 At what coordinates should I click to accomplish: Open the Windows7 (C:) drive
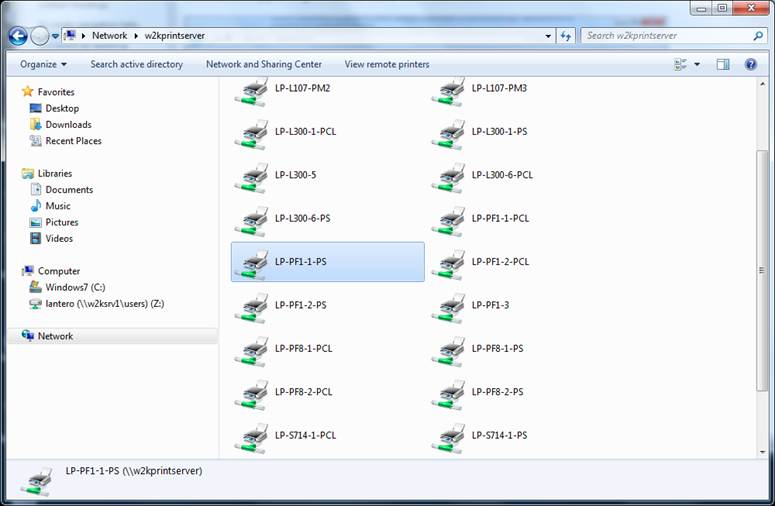(68, 287)
